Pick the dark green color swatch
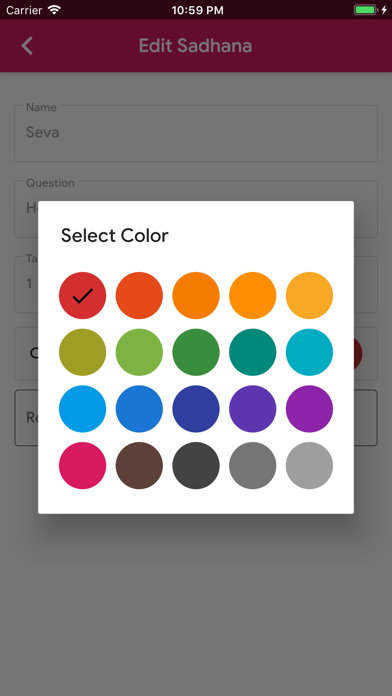This screenshot has width=392, height=696. click(x=196, y=352)
